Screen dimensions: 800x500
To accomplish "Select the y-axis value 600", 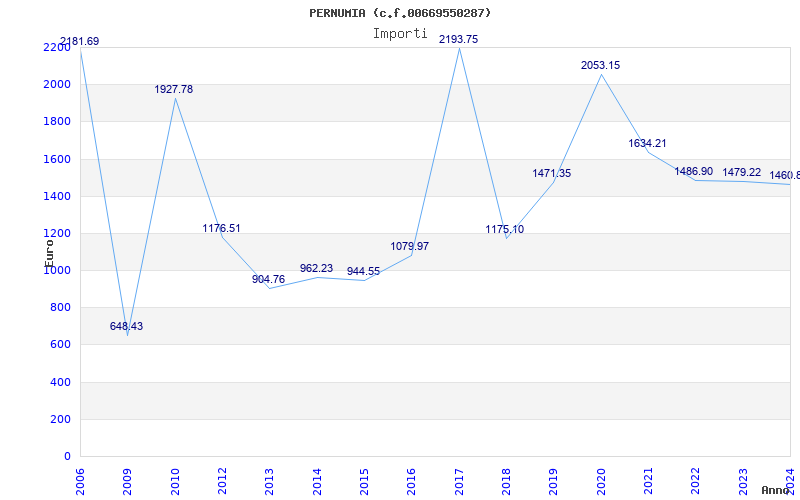I will (x=60, y=345).
